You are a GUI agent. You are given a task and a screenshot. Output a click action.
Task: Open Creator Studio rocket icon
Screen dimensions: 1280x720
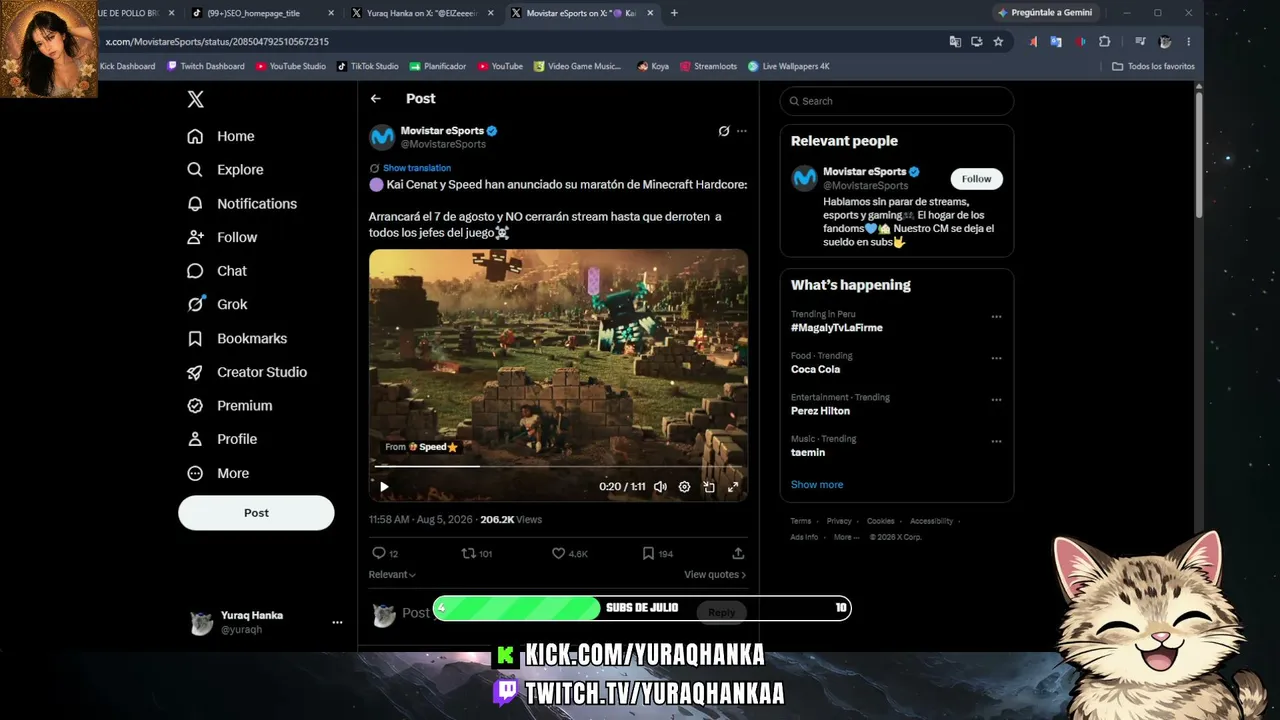(x=195, y=372)
